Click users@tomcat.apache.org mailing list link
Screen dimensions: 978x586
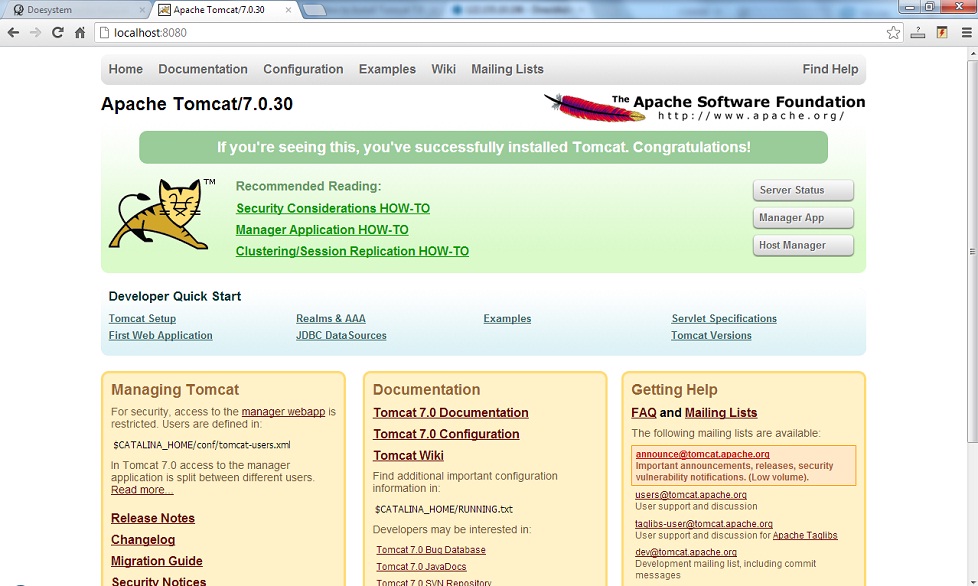click(x=691, y=495)
